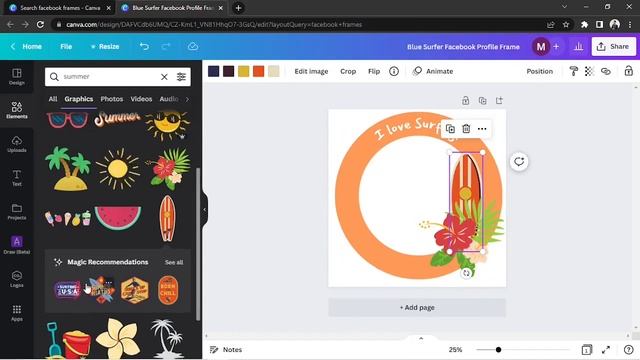Image resolution: width=640 pixels, height=360 pixels.
Task: Open the grid view page icon
Action: (587, 350)
